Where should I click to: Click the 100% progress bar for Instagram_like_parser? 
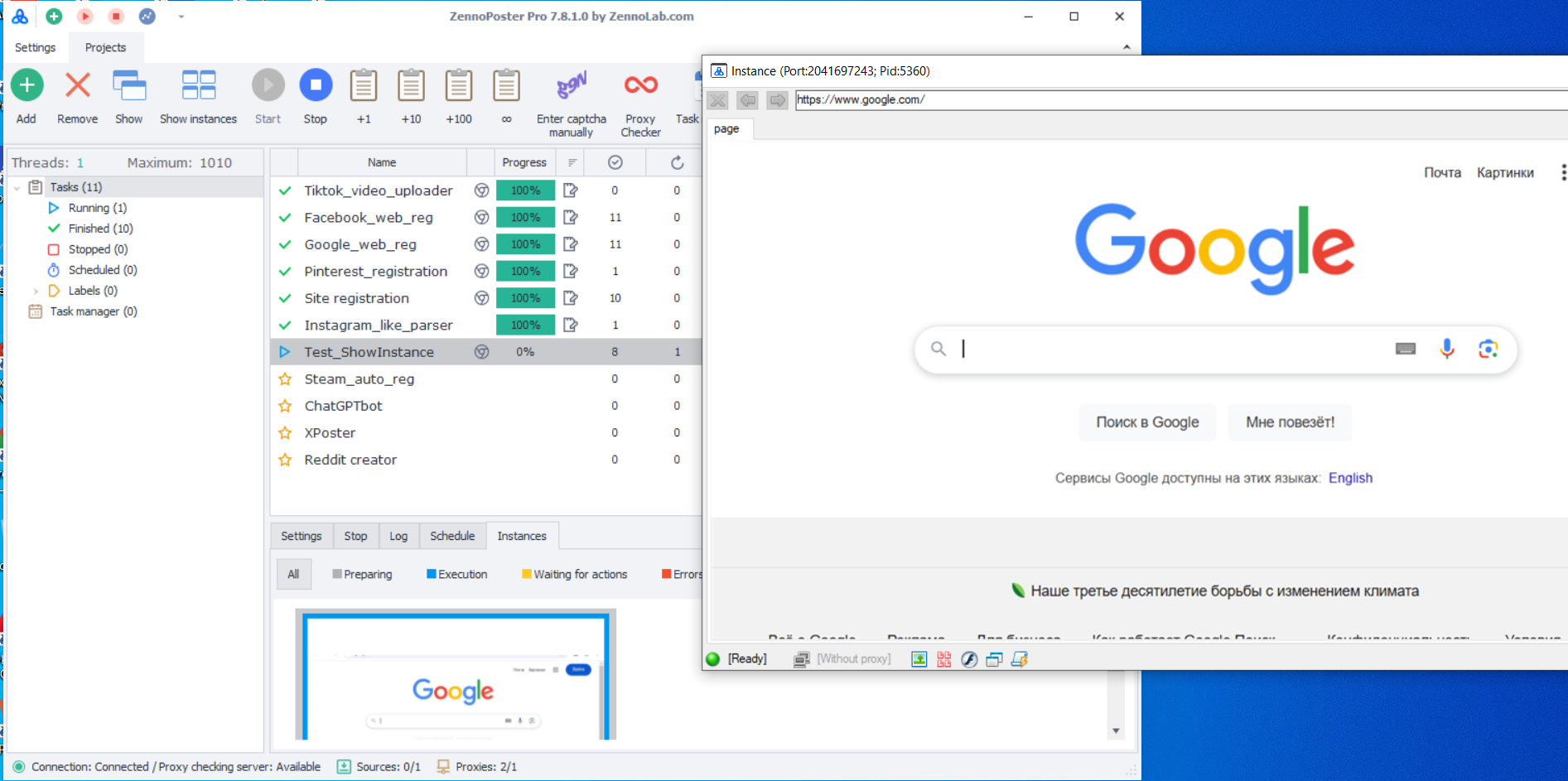[x=525, y=325]
